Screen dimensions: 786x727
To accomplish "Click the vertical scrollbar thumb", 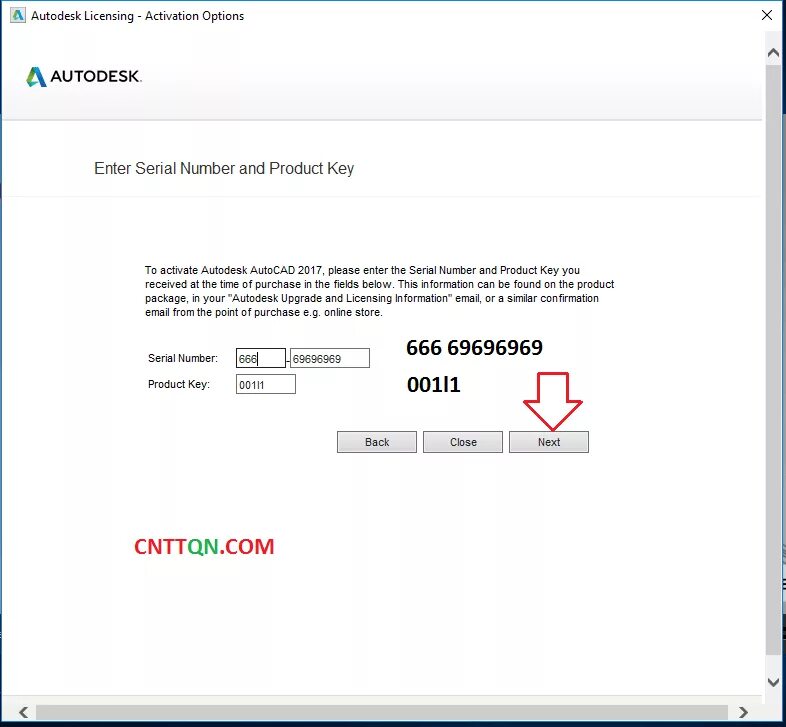I will click(x=773, y=358).
